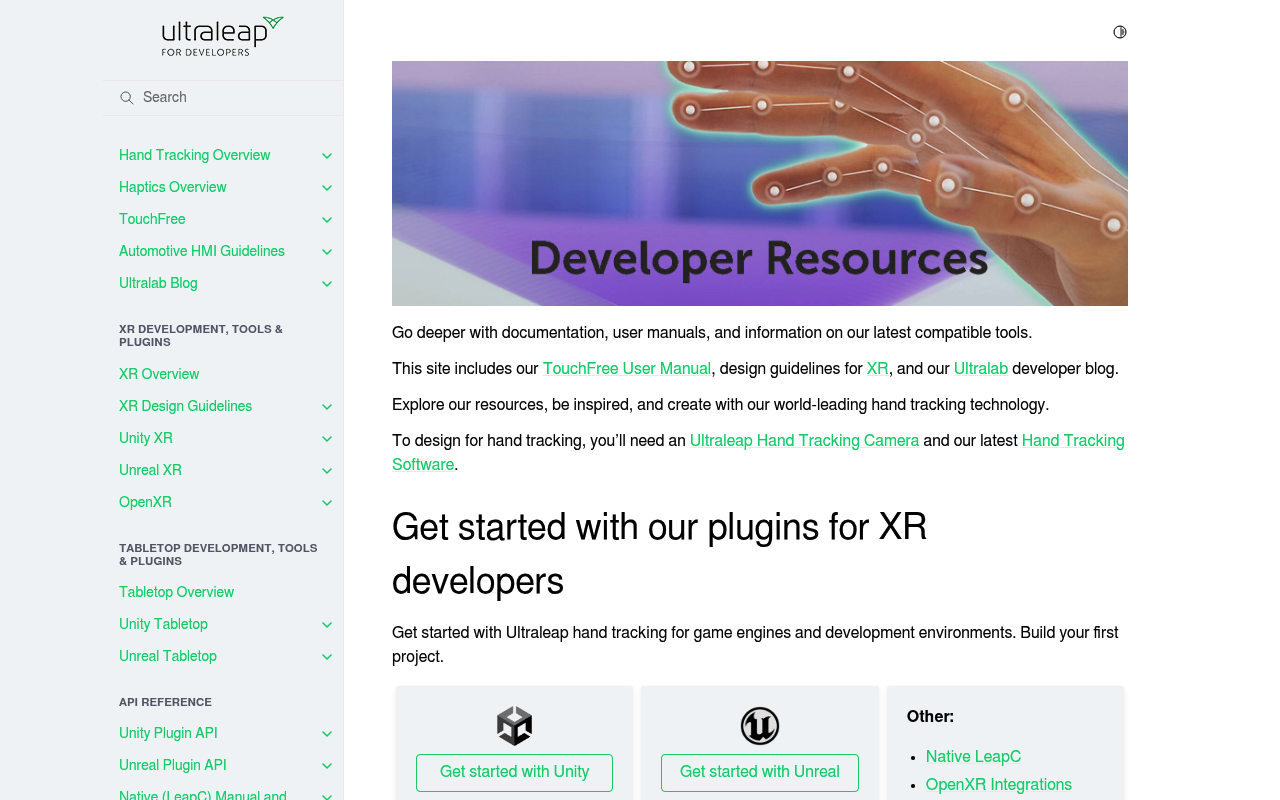Image resolution: width=1280 pixels, height=800 pixels.
Task: Click the Developer Resources banner image
Action: tap(760, 183)
